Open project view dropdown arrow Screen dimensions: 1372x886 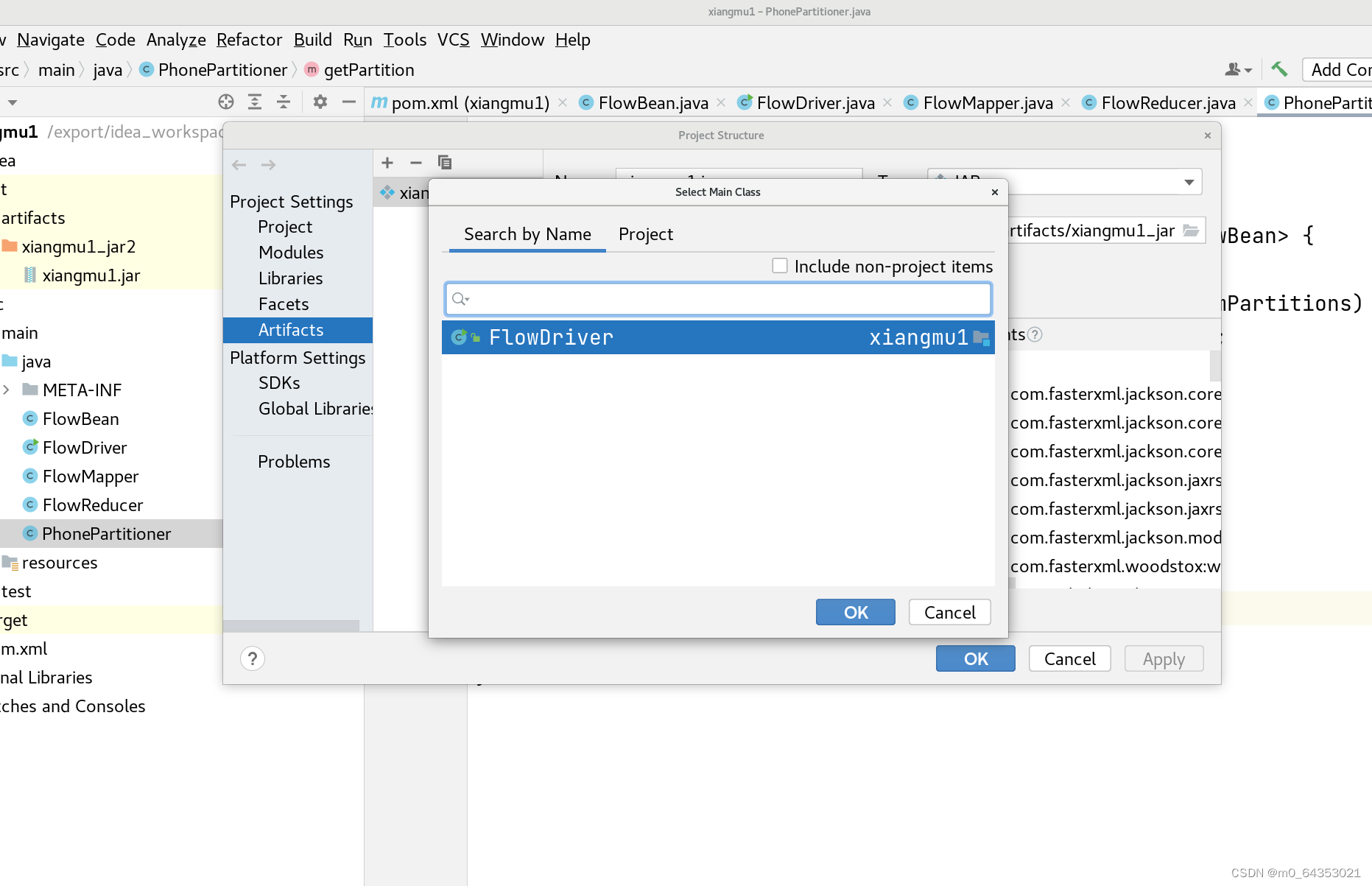(13, 102)
